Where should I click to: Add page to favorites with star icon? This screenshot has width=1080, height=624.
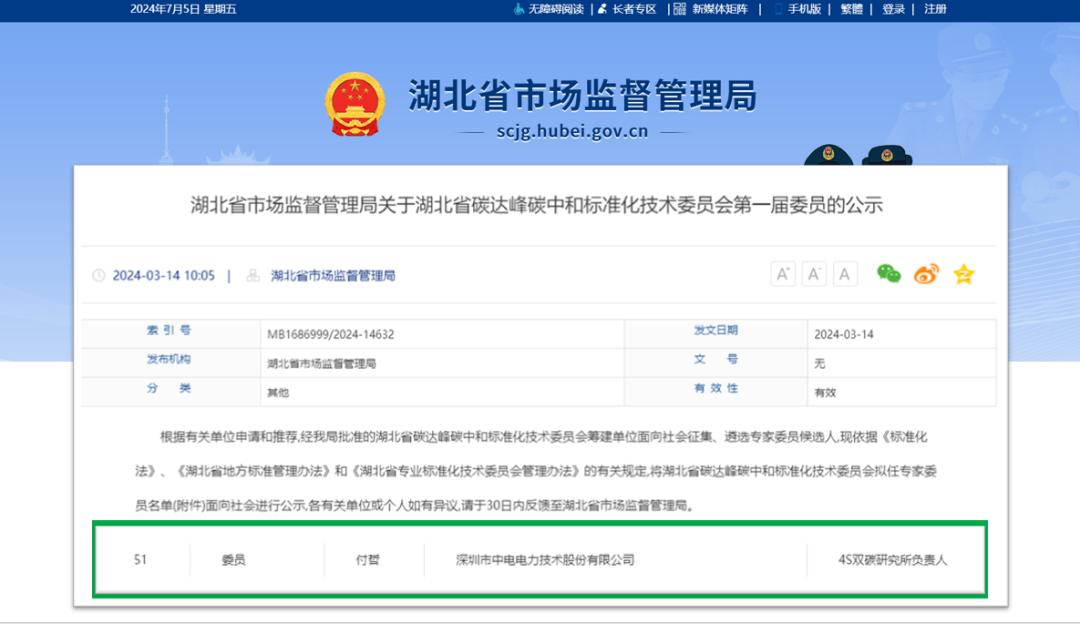963,274
